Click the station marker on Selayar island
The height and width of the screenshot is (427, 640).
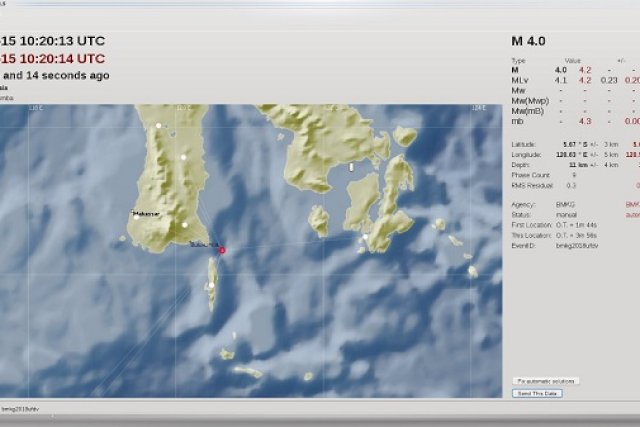(x=211, y=285)
